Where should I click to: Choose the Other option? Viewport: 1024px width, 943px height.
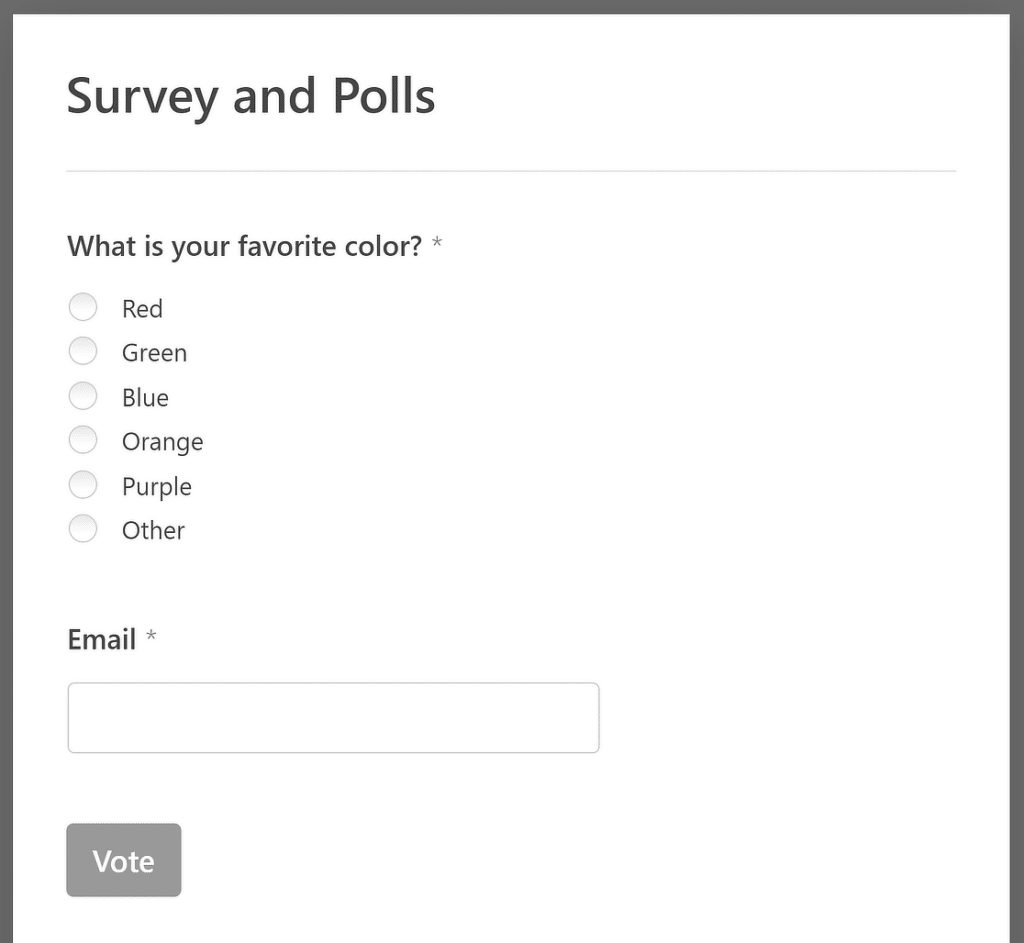pos(83,528)
